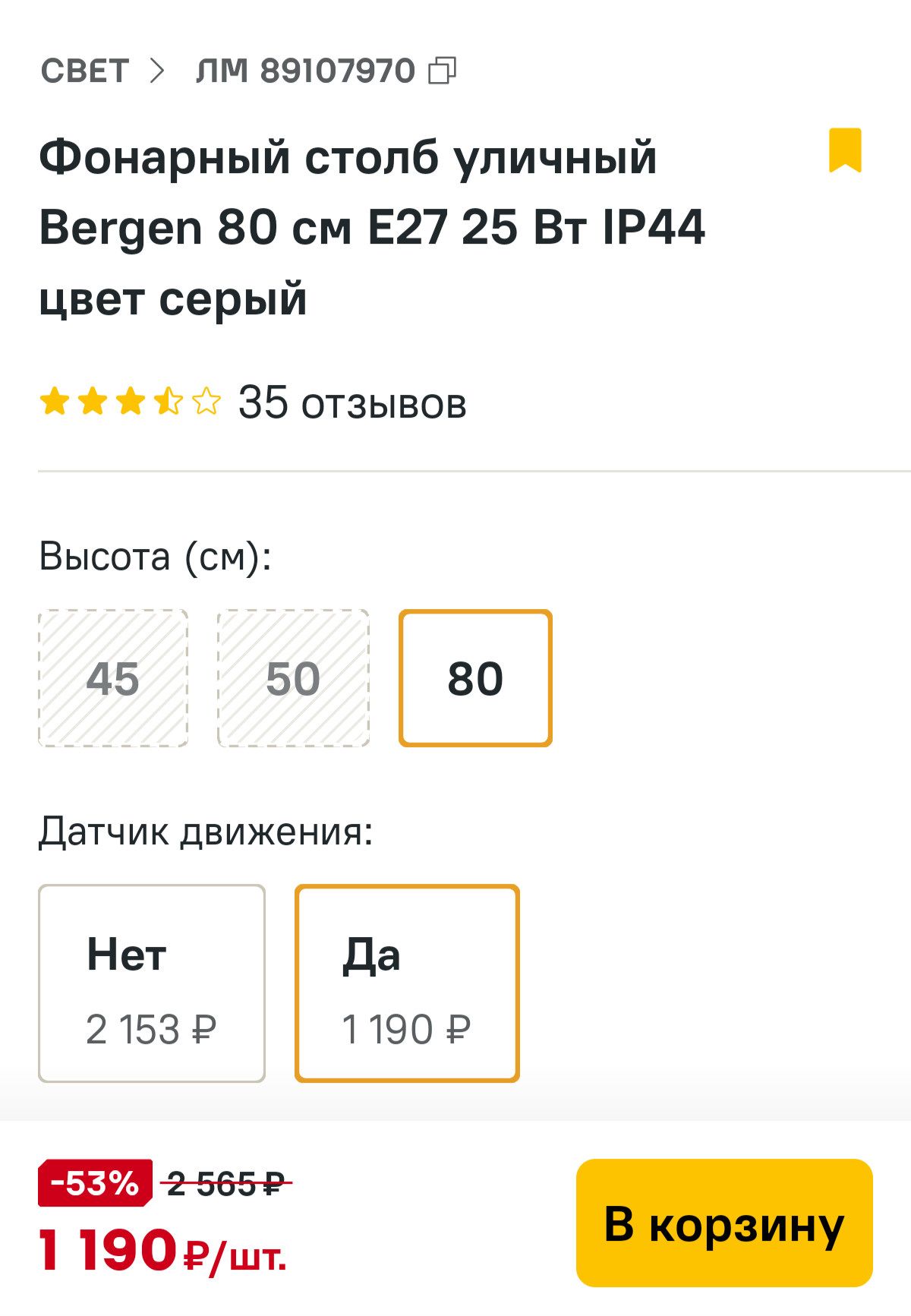Toggle the yellow bookmark favorite icon
Image resolution: width=911 pixels, height=1316 pixels.
point(844,150)
